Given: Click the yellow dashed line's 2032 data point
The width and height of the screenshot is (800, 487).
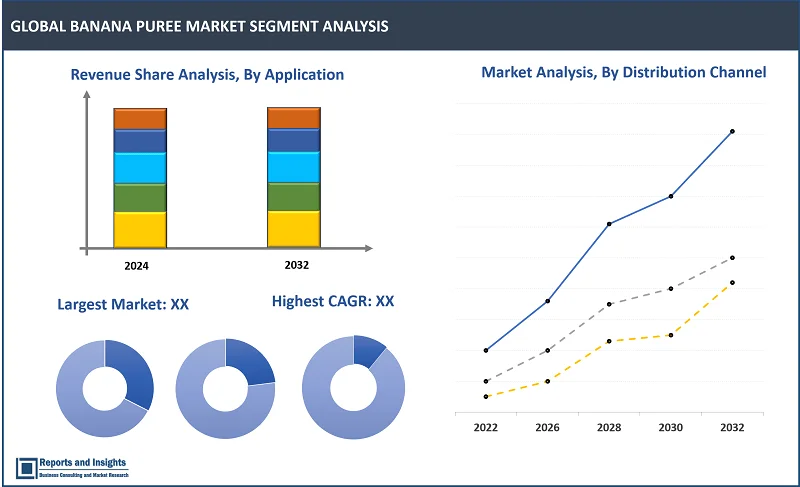Looking at the screenshot, I should (732, 283).
